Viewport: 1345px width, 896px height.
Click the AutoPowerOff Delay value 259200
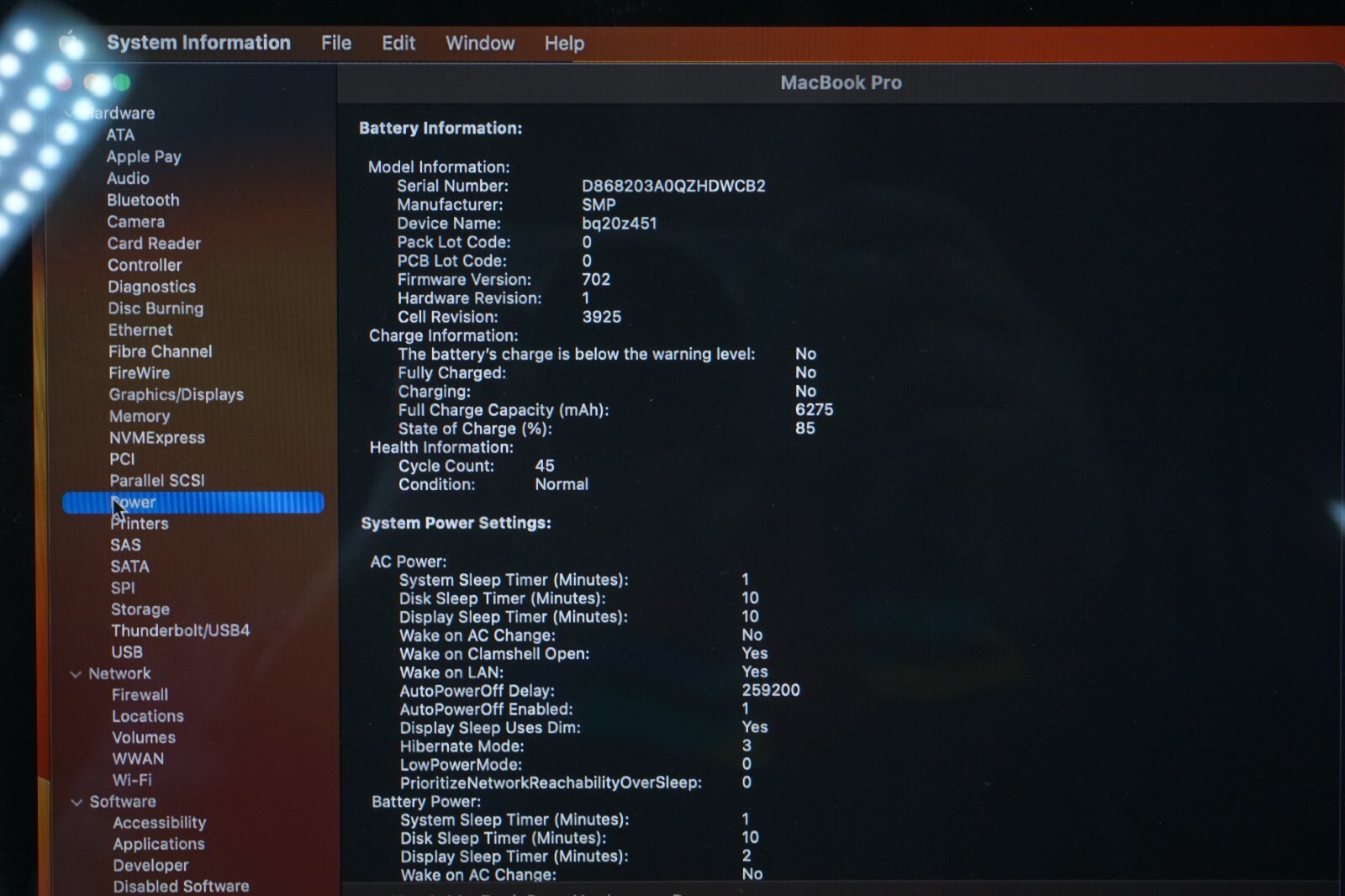[x=771, y=690]
